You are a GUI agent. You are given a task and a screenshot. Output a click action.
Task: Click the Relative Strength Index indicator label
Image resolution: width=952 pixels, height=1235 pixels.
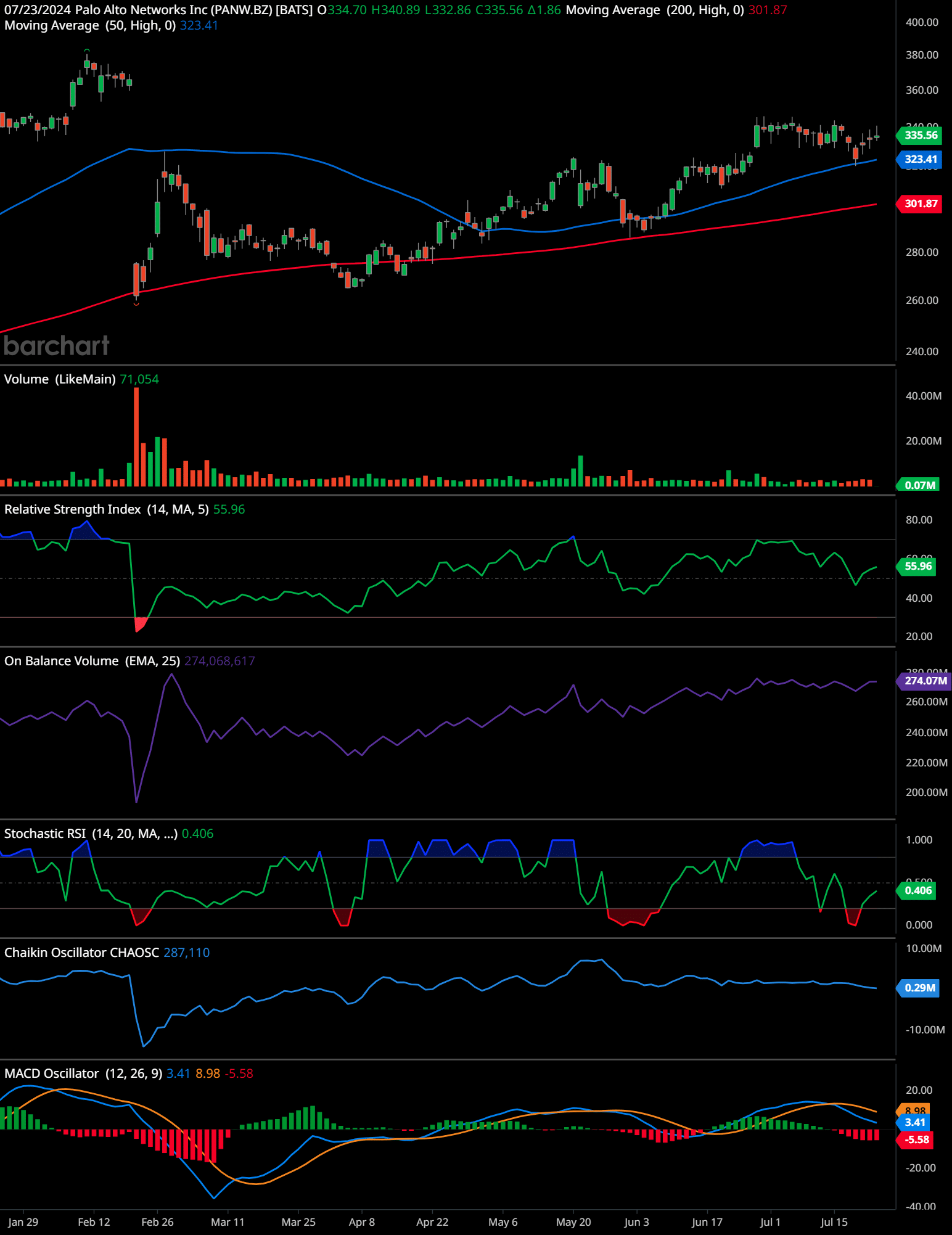point(107,509)
